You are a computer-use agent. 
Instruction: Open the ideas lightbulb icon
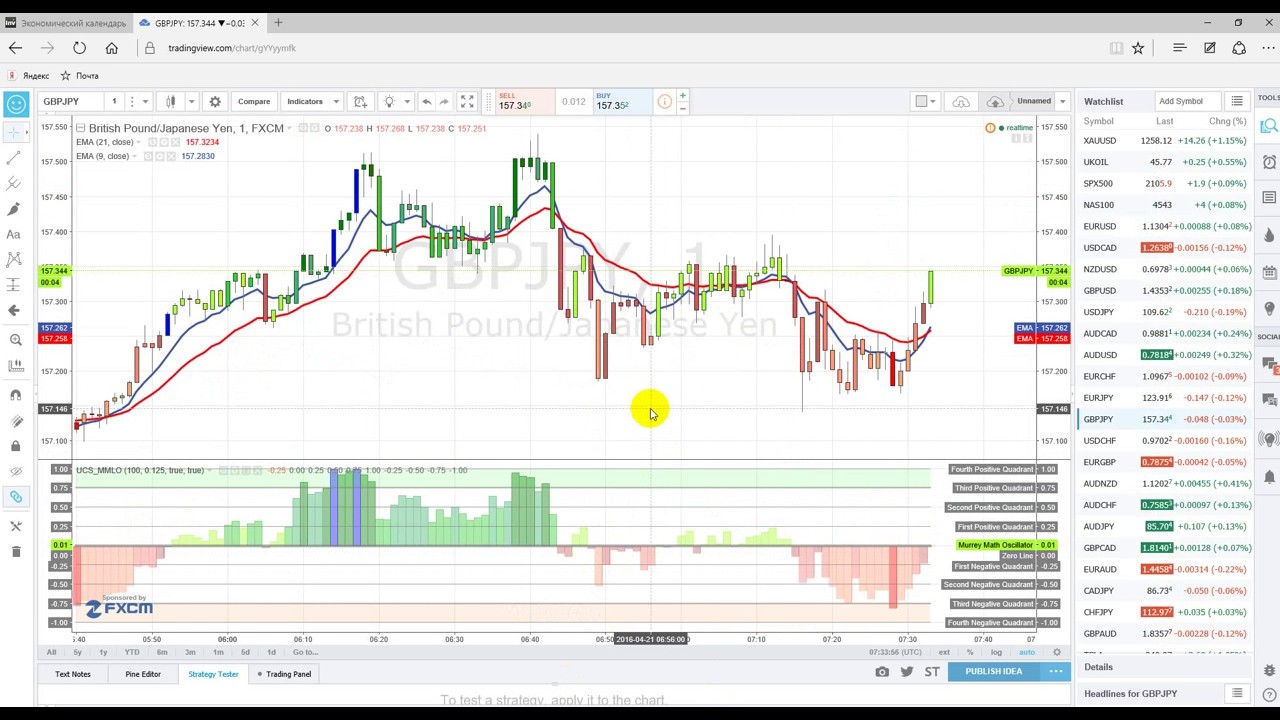[390, 101]
